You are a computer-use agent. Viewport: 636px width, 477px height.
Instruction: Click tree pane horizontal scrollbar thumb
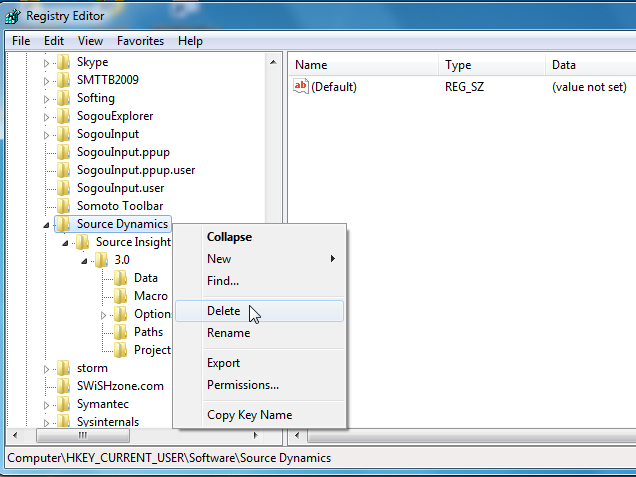83,436
